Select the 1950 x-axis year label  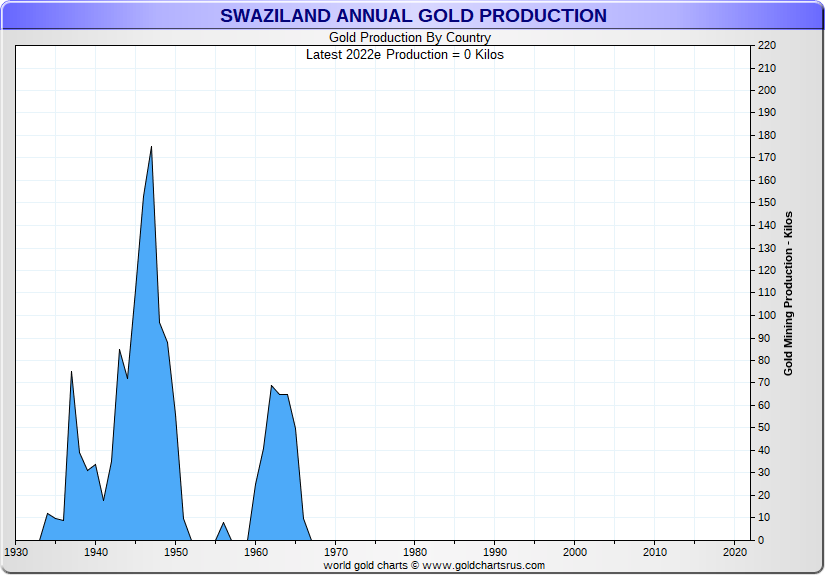click(175, 552)
